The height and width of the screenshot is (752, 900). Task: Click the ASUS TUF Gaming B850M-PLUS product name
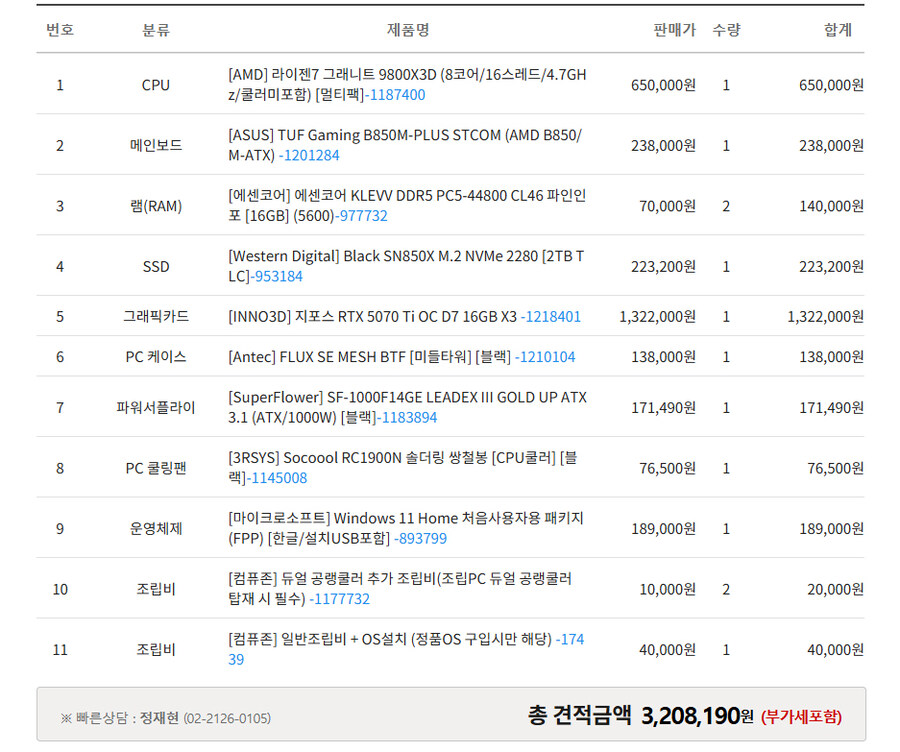(x=405, y=145)
